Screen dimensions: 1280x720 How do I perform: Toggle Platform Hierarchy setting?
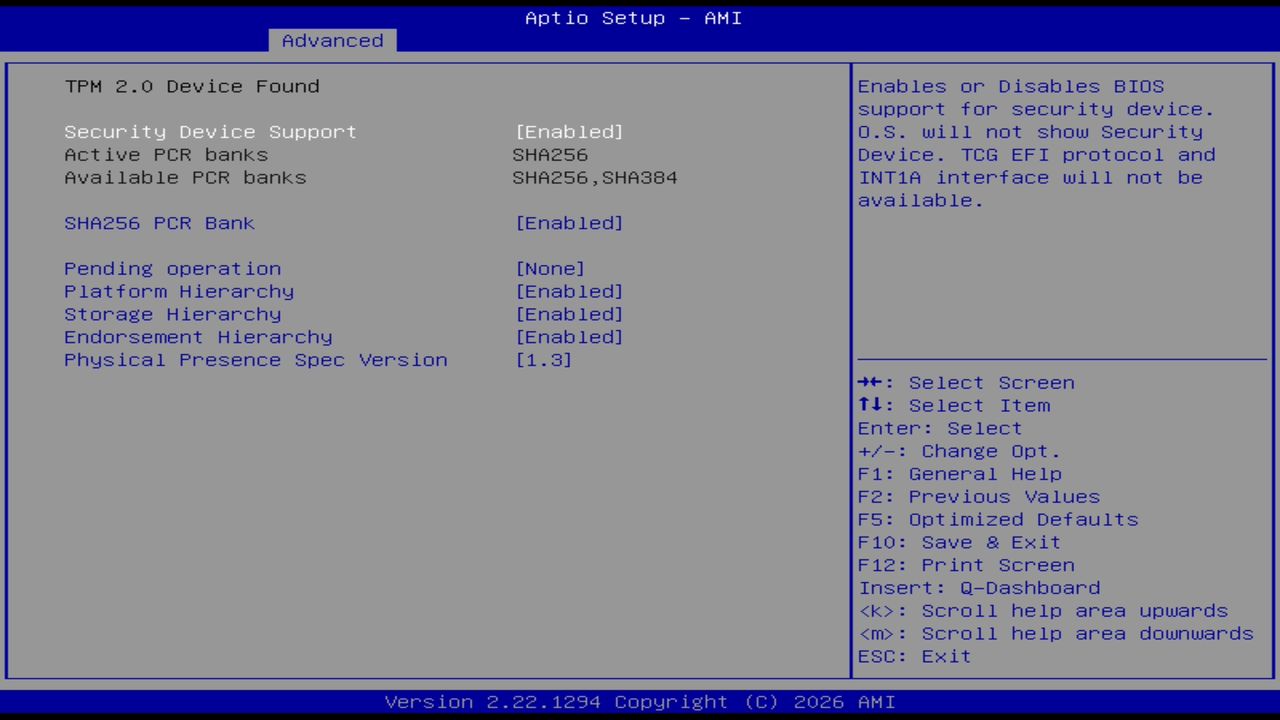pos(178,291)
